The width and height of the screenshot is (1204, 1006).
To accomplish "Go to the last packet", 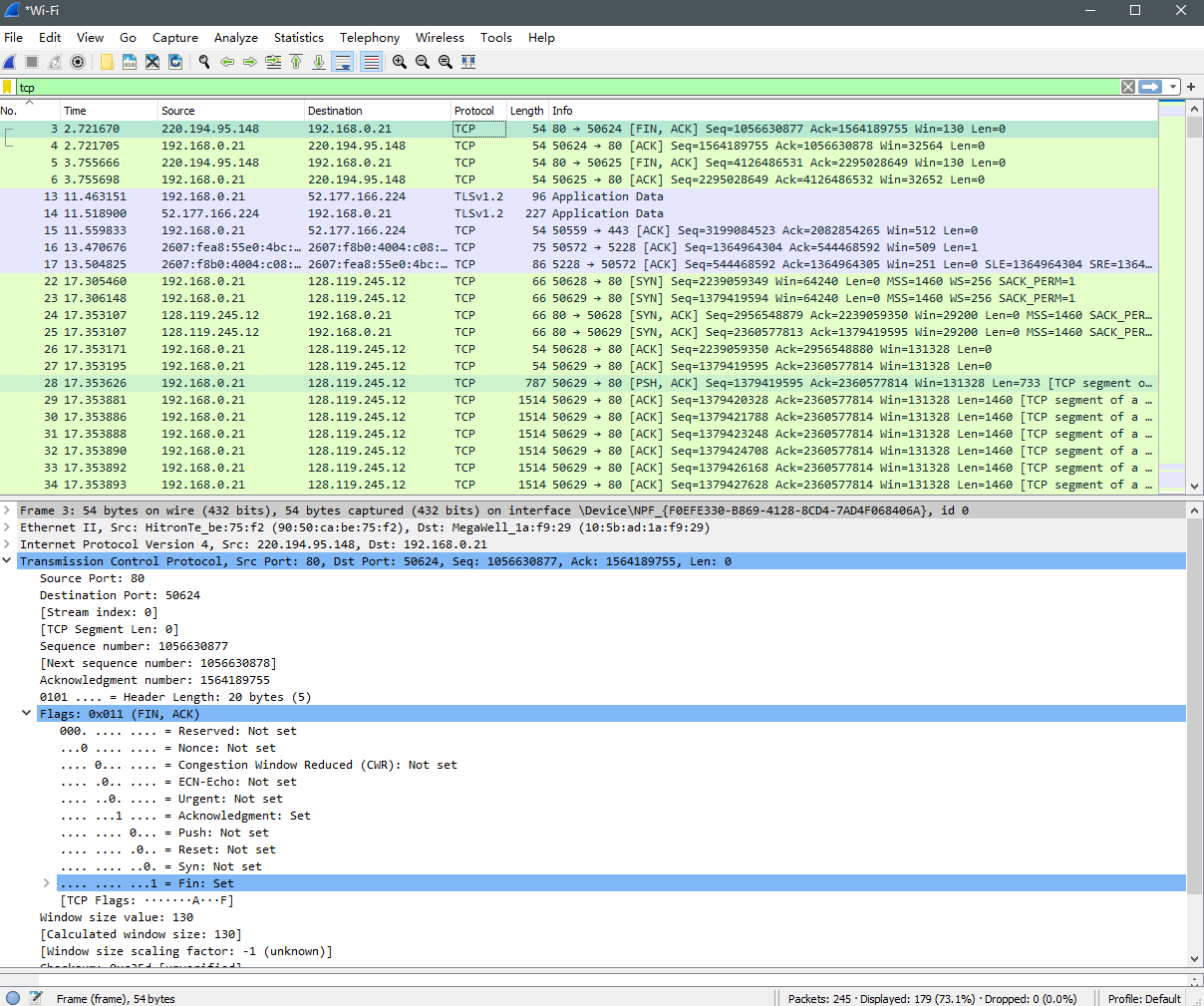I will 317,61.
